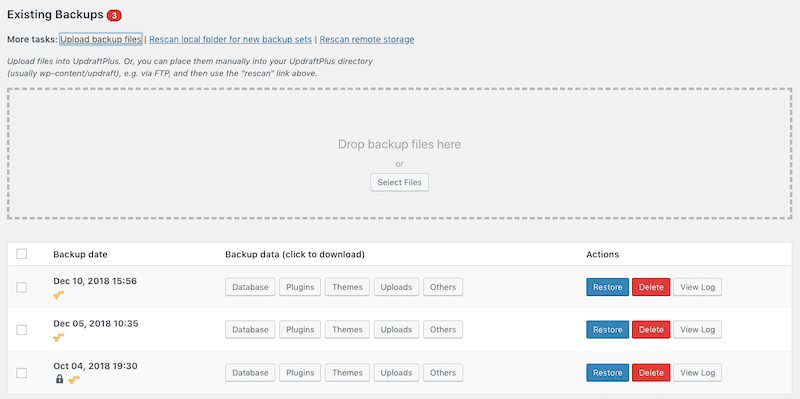Download Plugins from Dec 05 backup
Viewport: 800px width, 399px height.
point(300,330)
